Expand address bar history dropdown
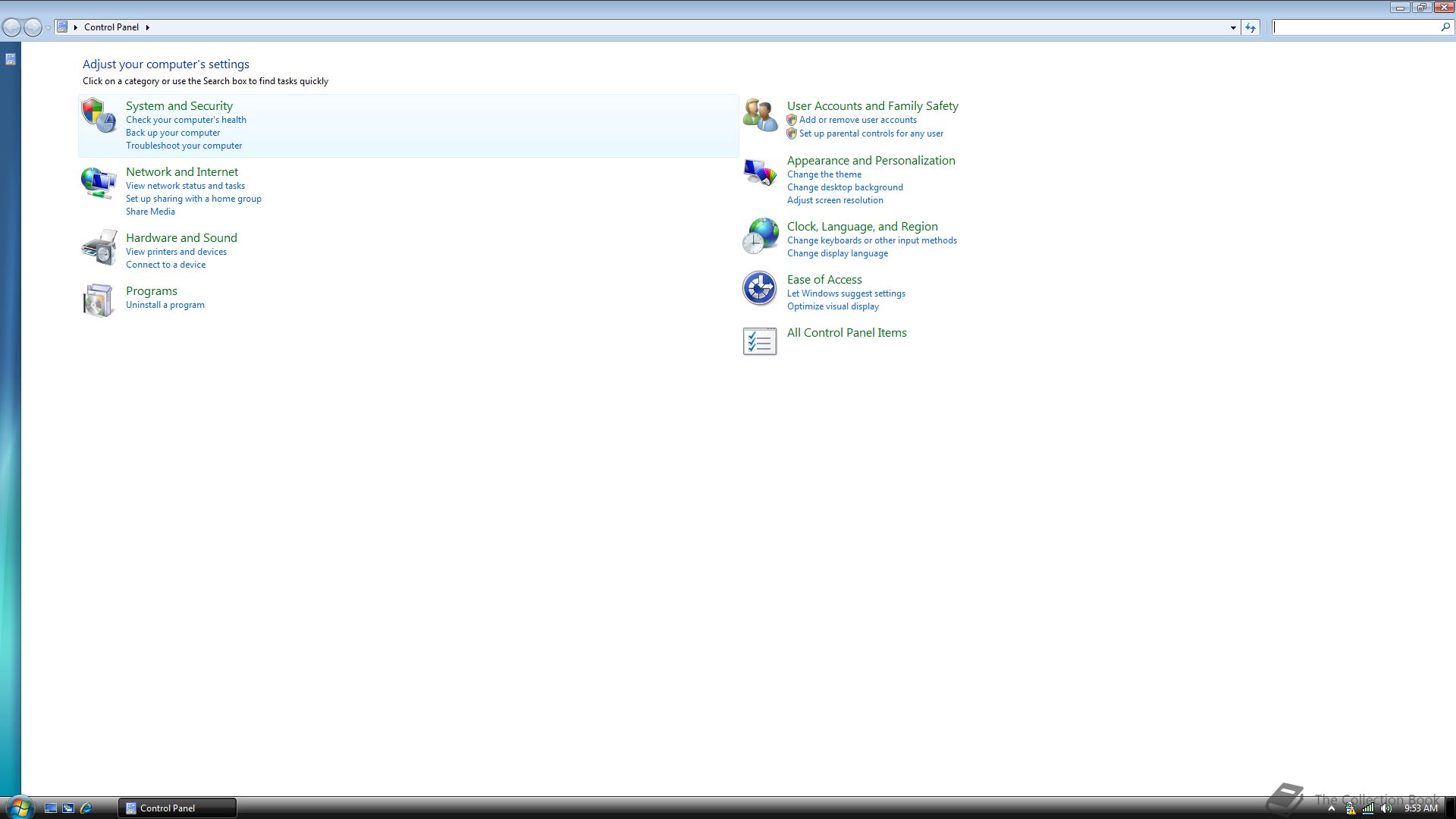The image size is (1456, 819). click(x=1233, y=27)
